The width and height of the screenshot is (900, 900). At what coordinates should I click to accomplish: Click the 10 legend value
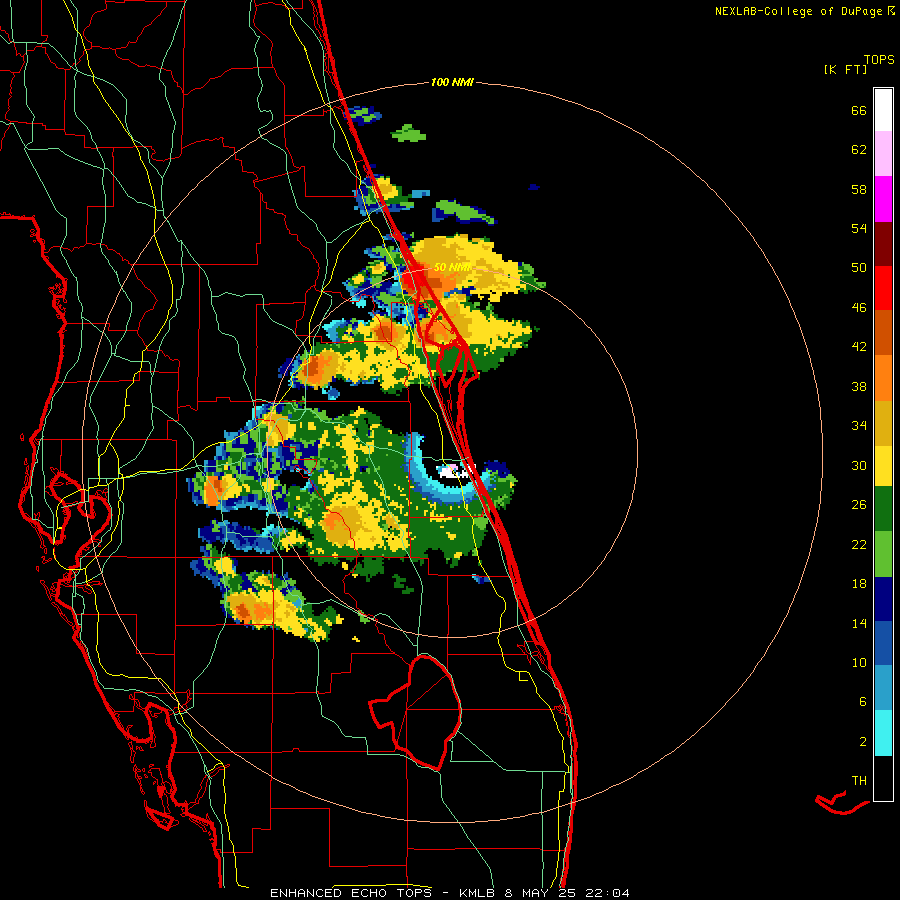(x=859, y=662)
